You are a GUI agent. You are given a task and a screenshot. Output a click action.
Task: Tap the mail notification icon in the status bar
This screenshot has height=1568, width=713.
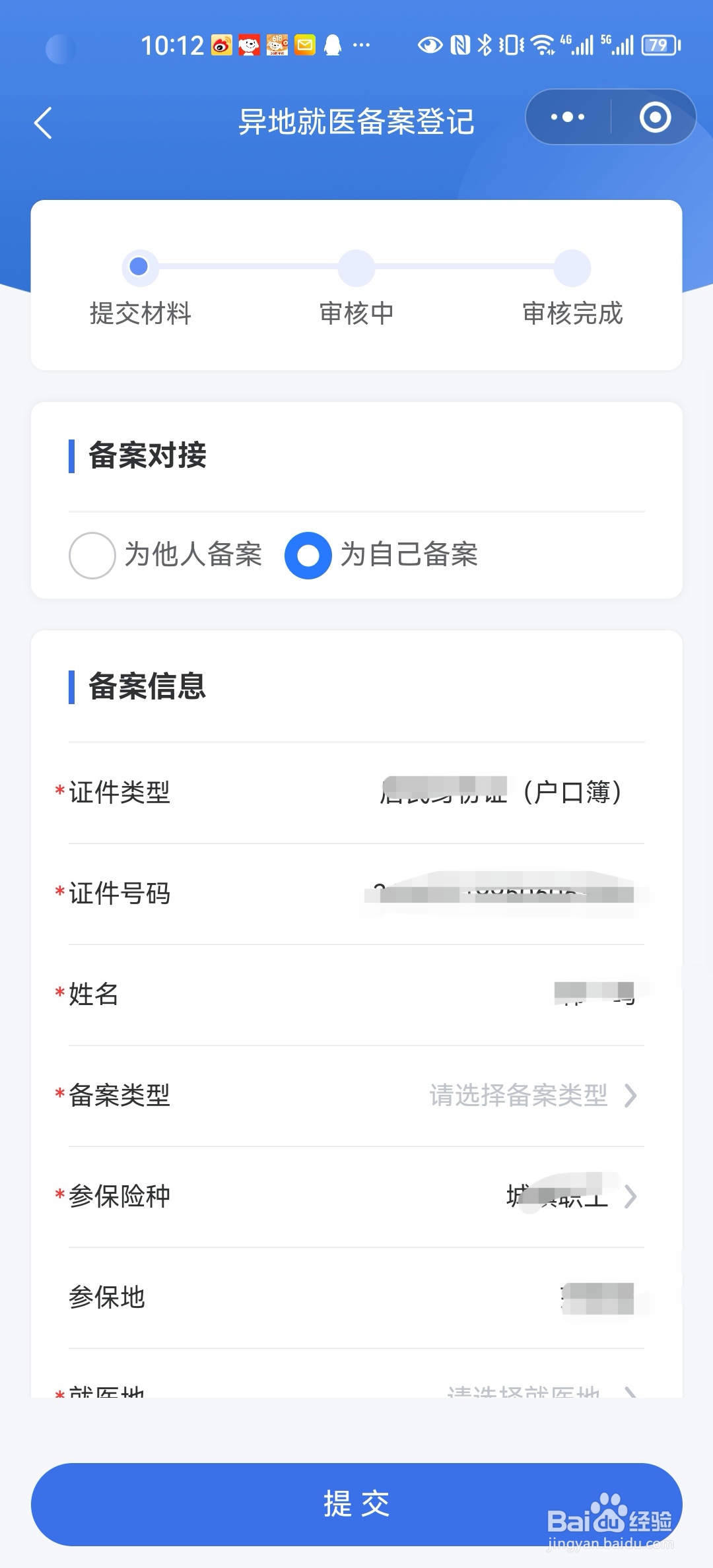click(x=305, y=45)
